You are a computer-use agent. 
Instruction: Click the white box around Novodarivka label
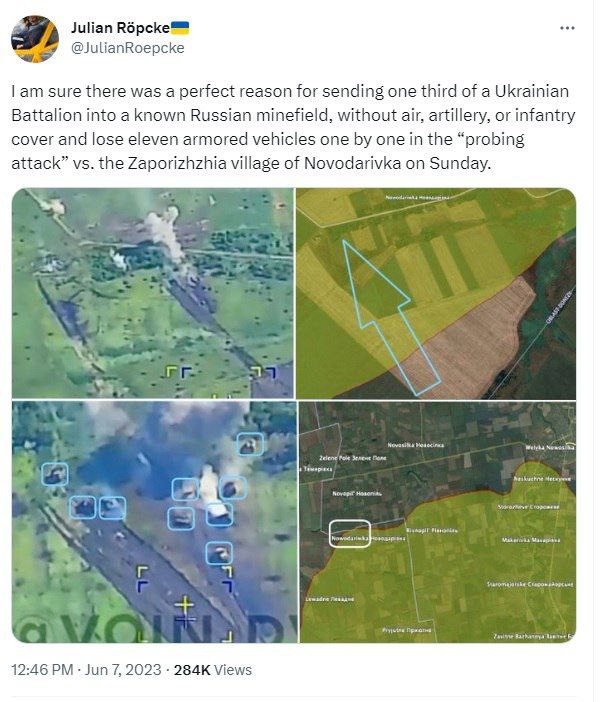(x=350, y=533)
